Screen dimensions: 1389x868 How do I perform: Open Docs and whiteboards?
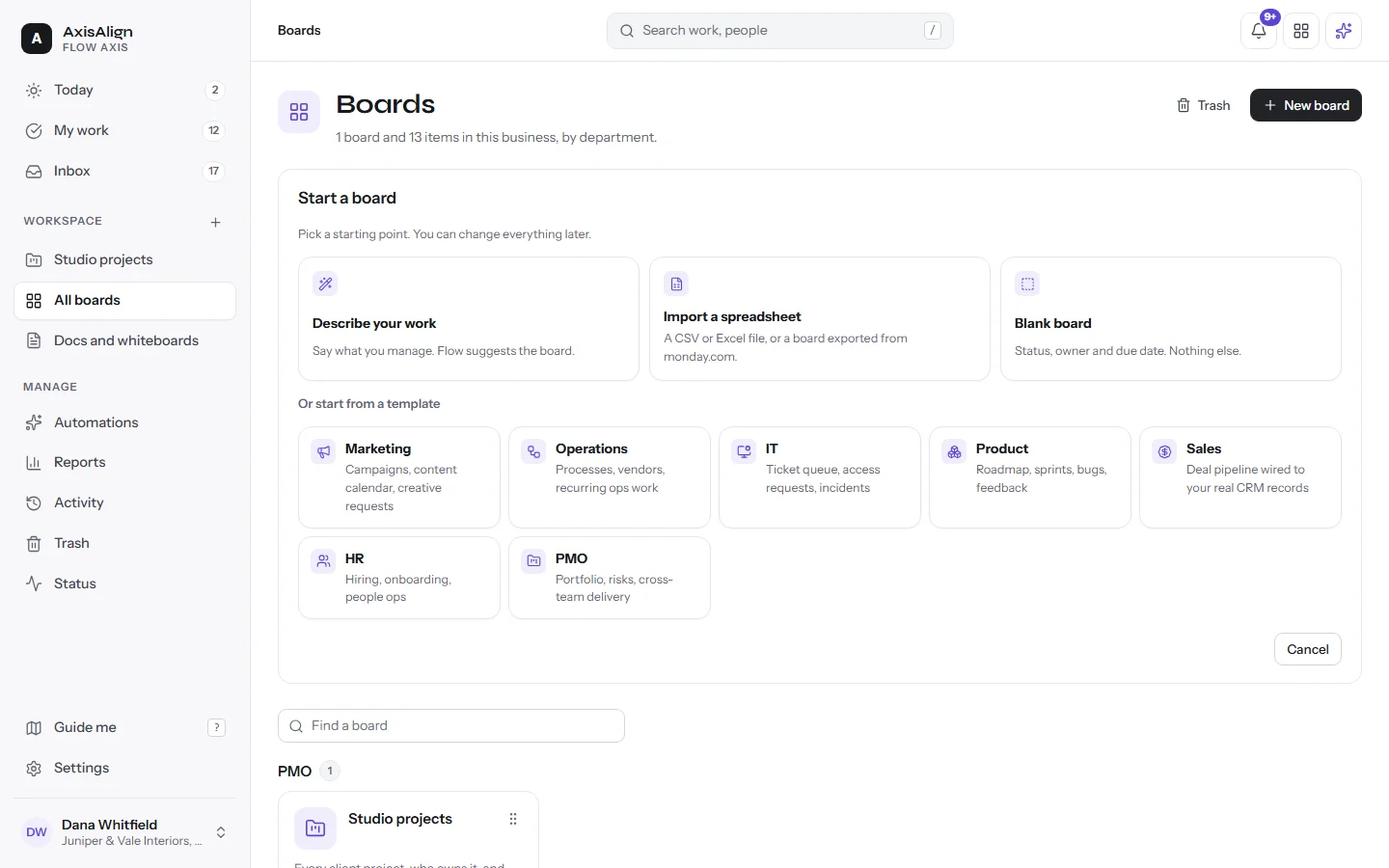124,340
